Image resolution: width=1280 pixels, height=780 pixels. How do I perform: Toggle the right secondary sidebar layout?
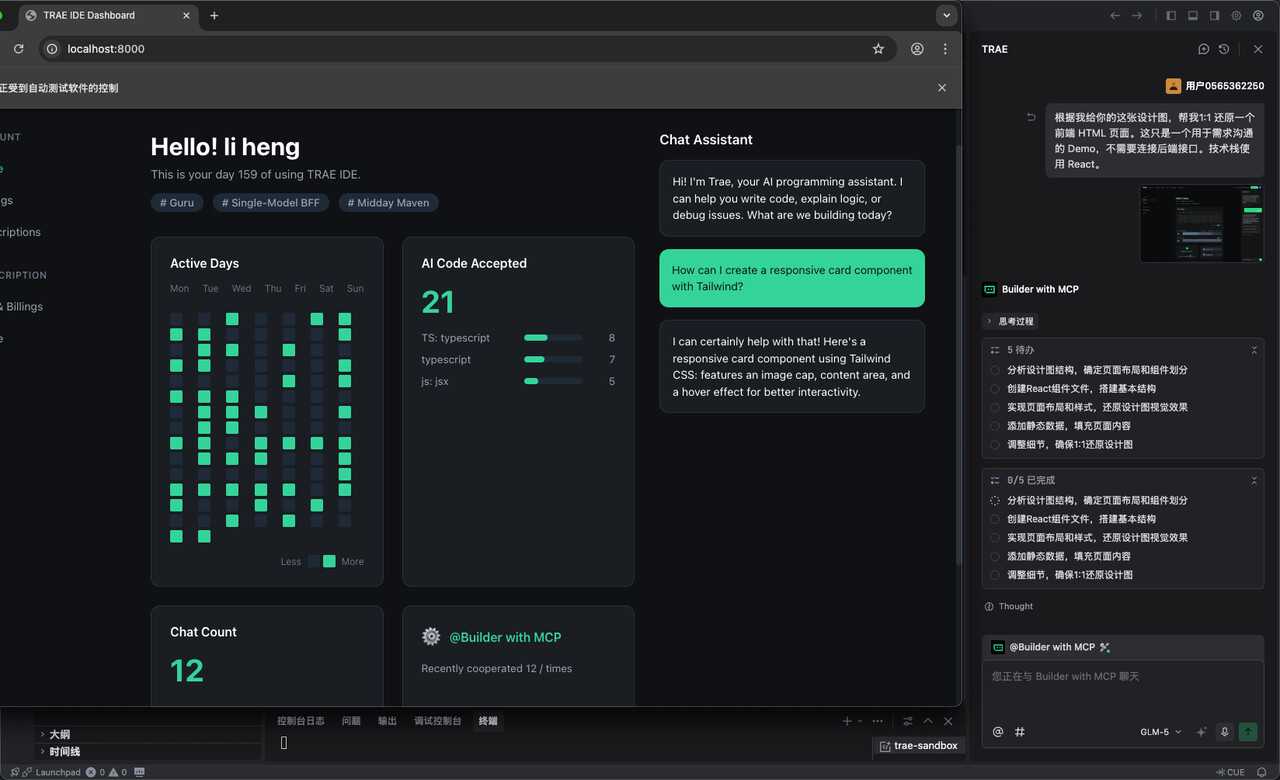click(x=1214, y=16)
